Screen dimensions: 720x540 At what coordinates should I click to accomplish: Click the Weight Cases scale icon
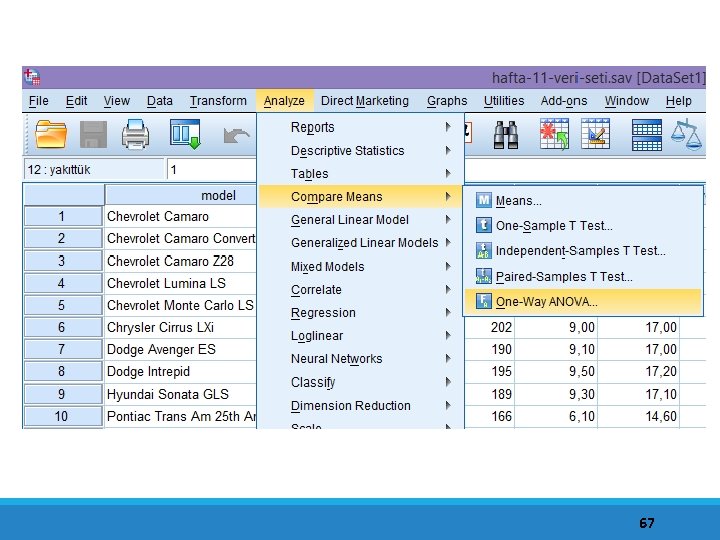click(x=686, y=135)
